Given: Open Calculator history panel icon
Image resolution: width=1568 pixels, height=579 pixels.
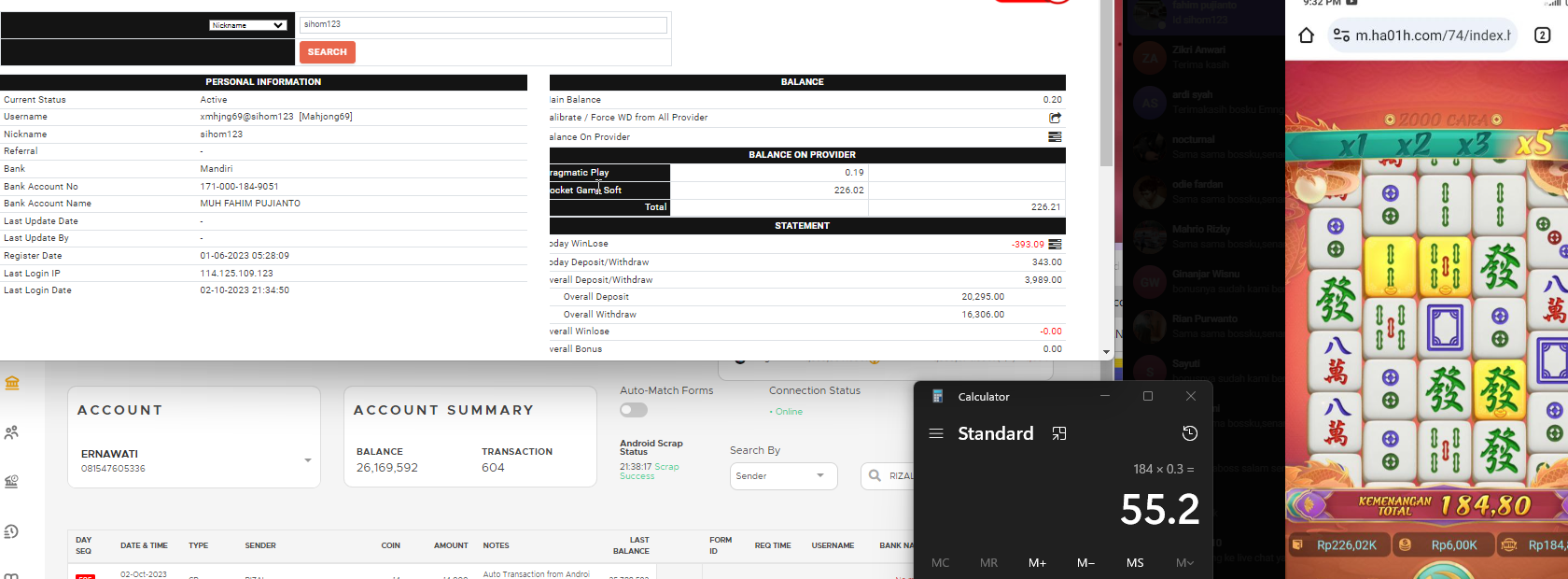Looking at the screenshot, I should coord(1189,433).
